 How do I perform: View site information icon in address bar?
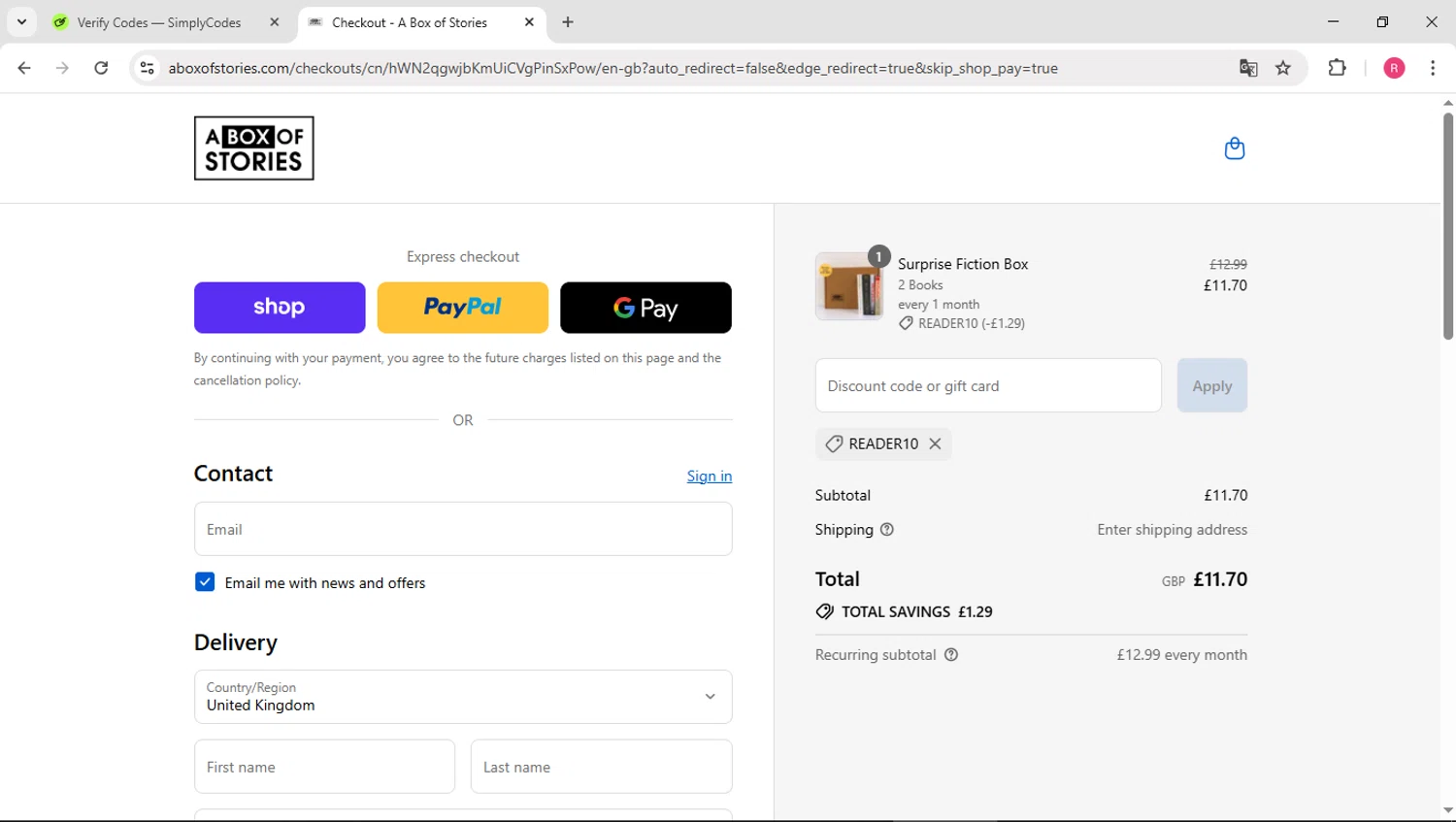coord(147,68)
